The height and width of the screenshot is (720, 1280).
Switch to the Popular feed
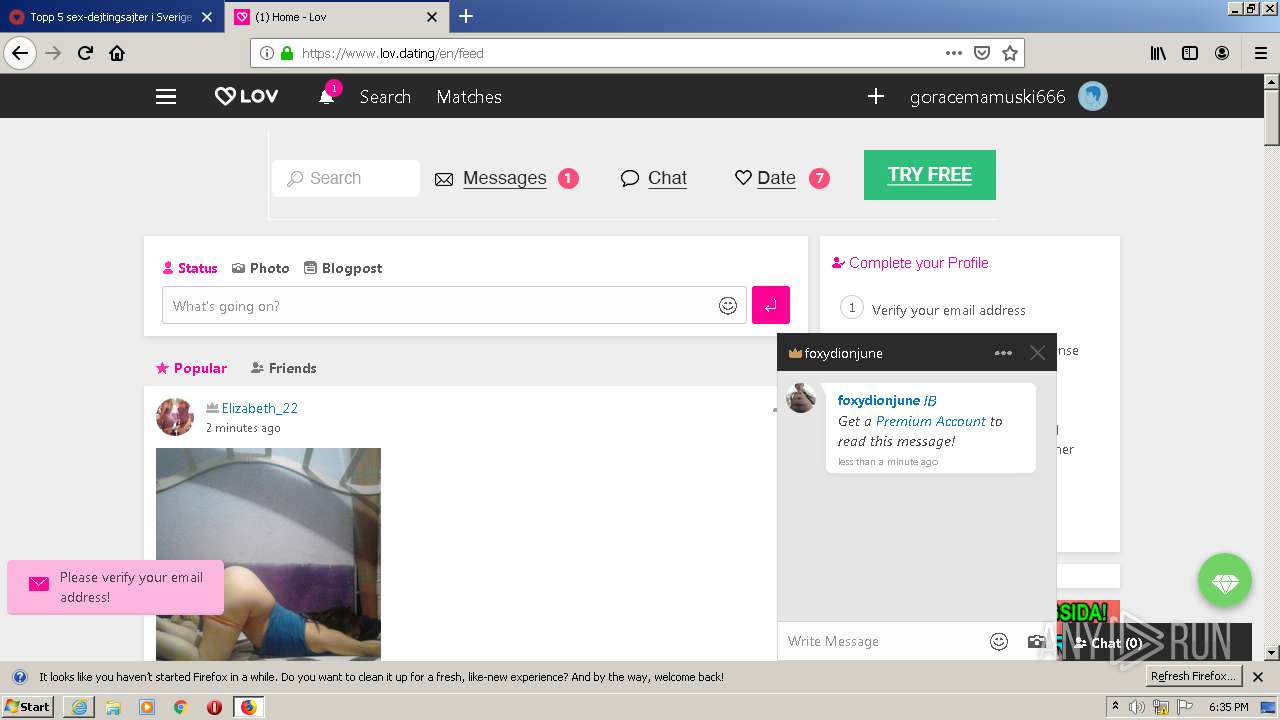(192, 368)
